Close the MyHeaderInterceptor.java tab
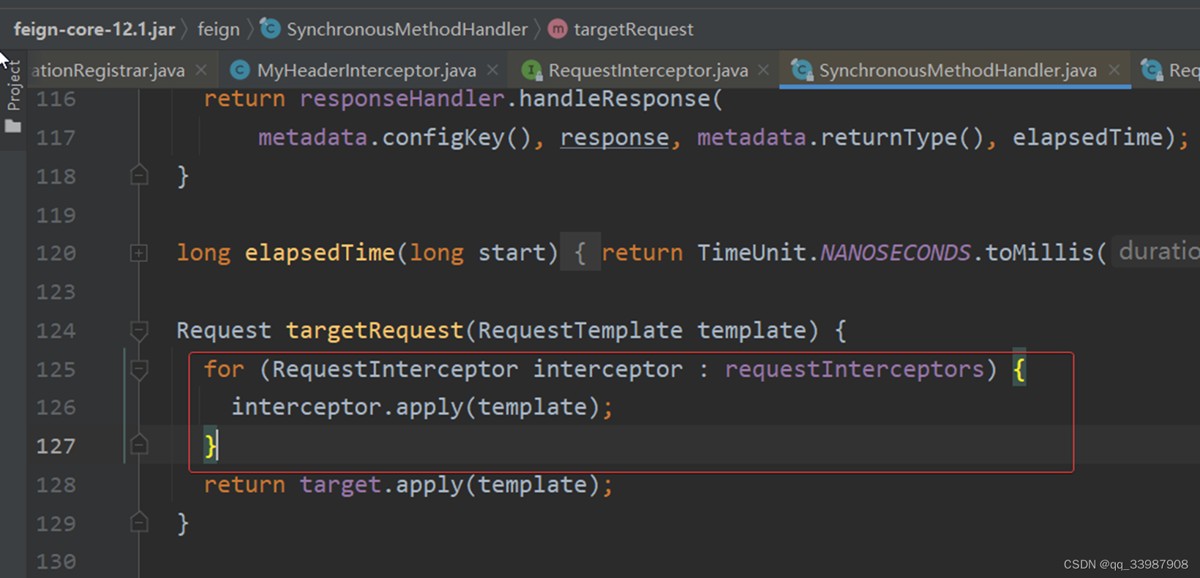The height and width of the screenshot is (578, 1200). click(x=493, y=70)
